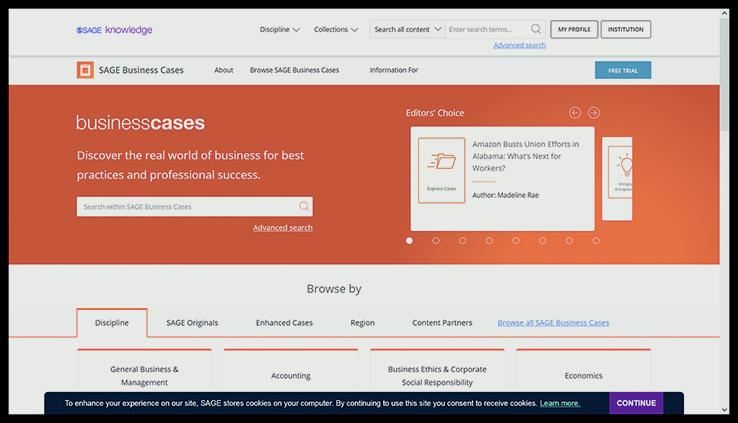Screen dimensions: 738x423
Task: Click the Author: Madeline Rae text
Action: [505, 195]
